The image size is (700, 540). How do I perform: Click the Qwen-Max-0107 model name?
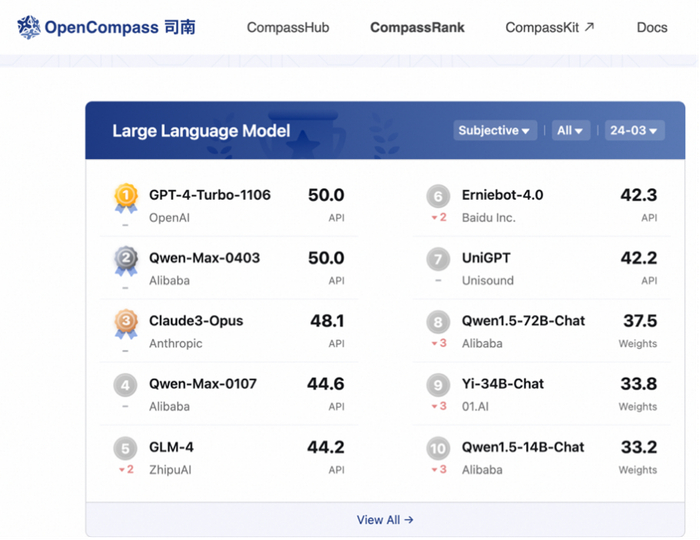pyautogui.click(x=203, y=384)
